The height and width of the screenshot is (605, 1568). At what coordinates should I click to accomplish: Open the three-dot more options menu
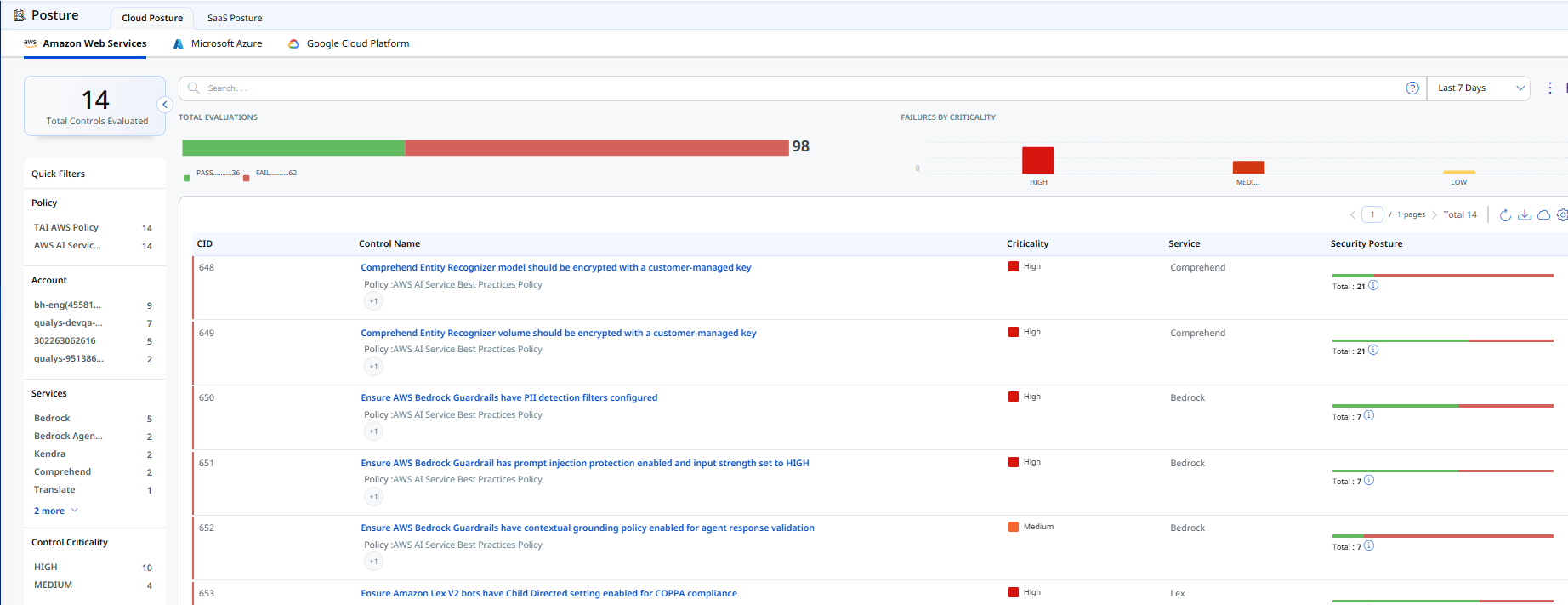(1550, 88)
